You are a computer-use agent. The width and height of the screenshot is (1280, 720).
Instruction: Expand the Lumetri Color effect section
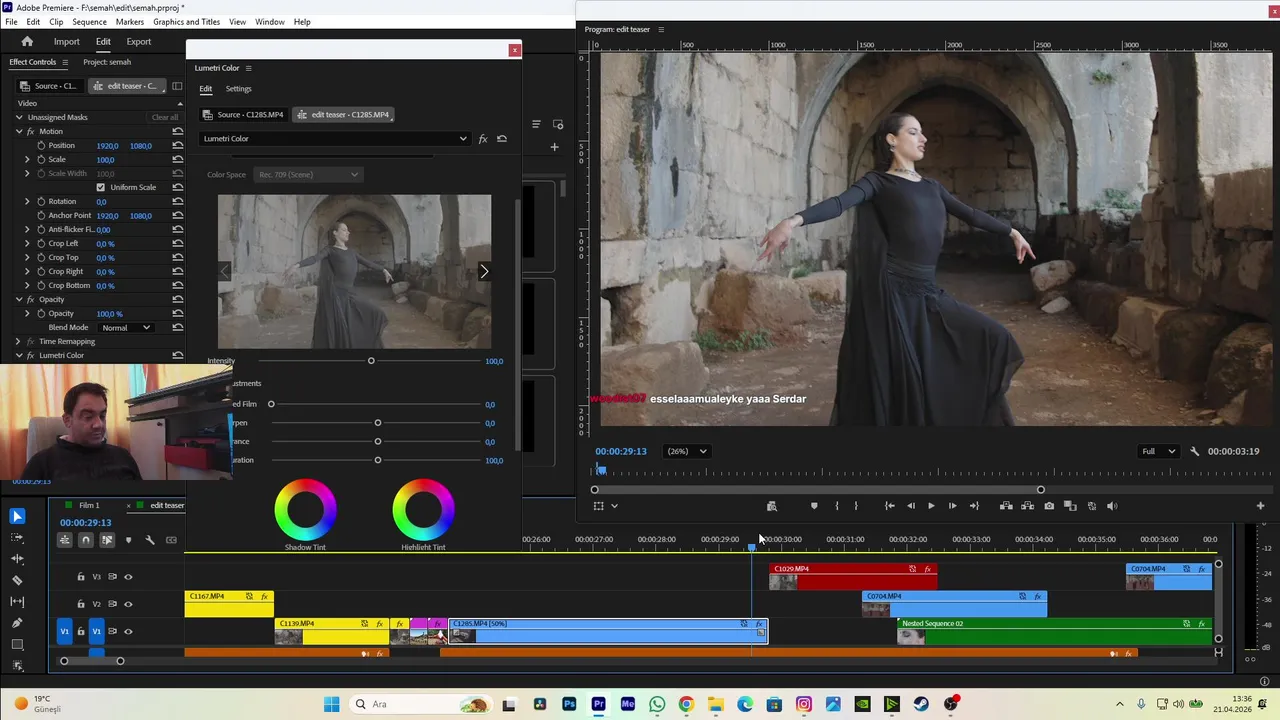19,355
